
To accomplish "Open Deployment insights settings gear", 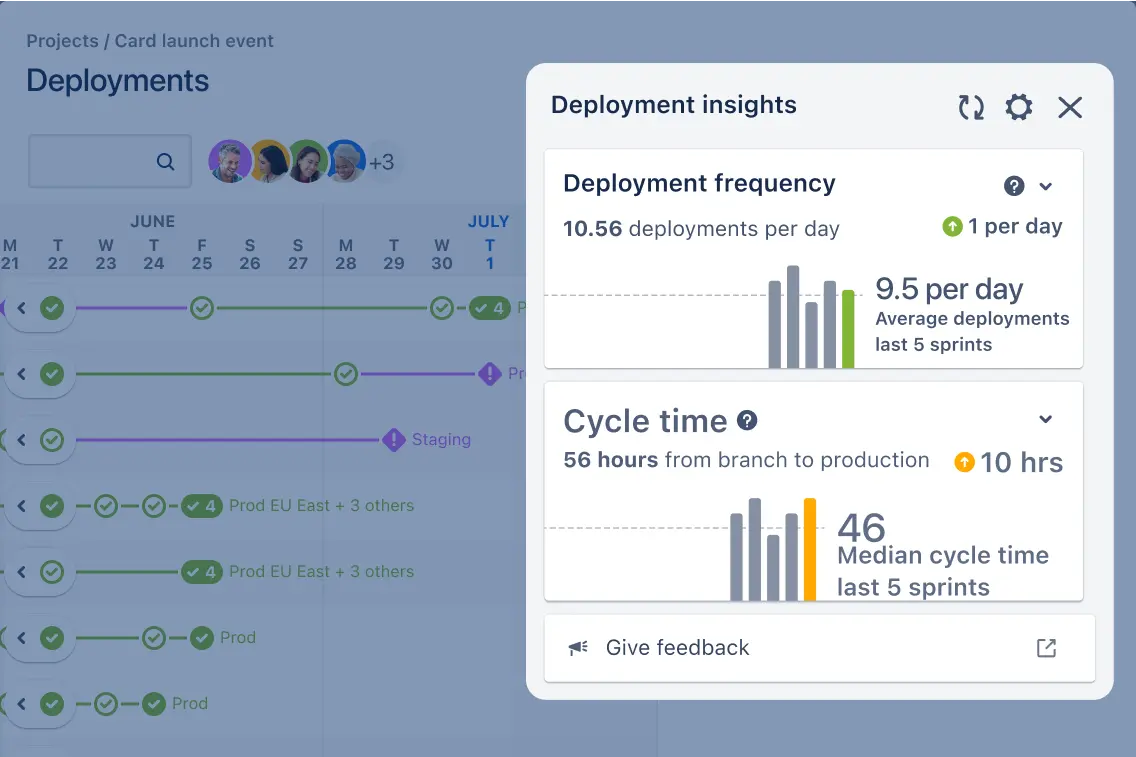I will coord(1018,108).
